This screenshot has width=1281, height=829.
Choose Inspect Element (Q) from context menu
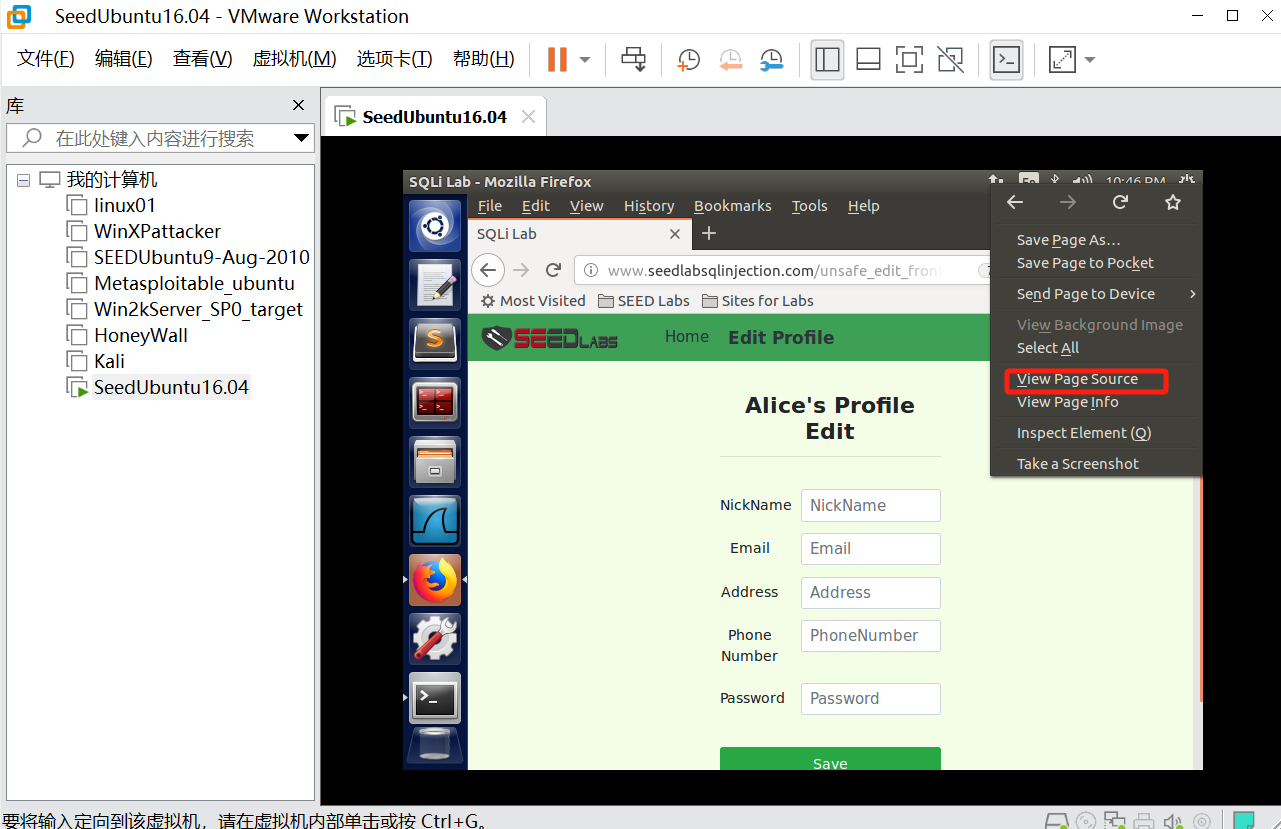[1084, 433]
